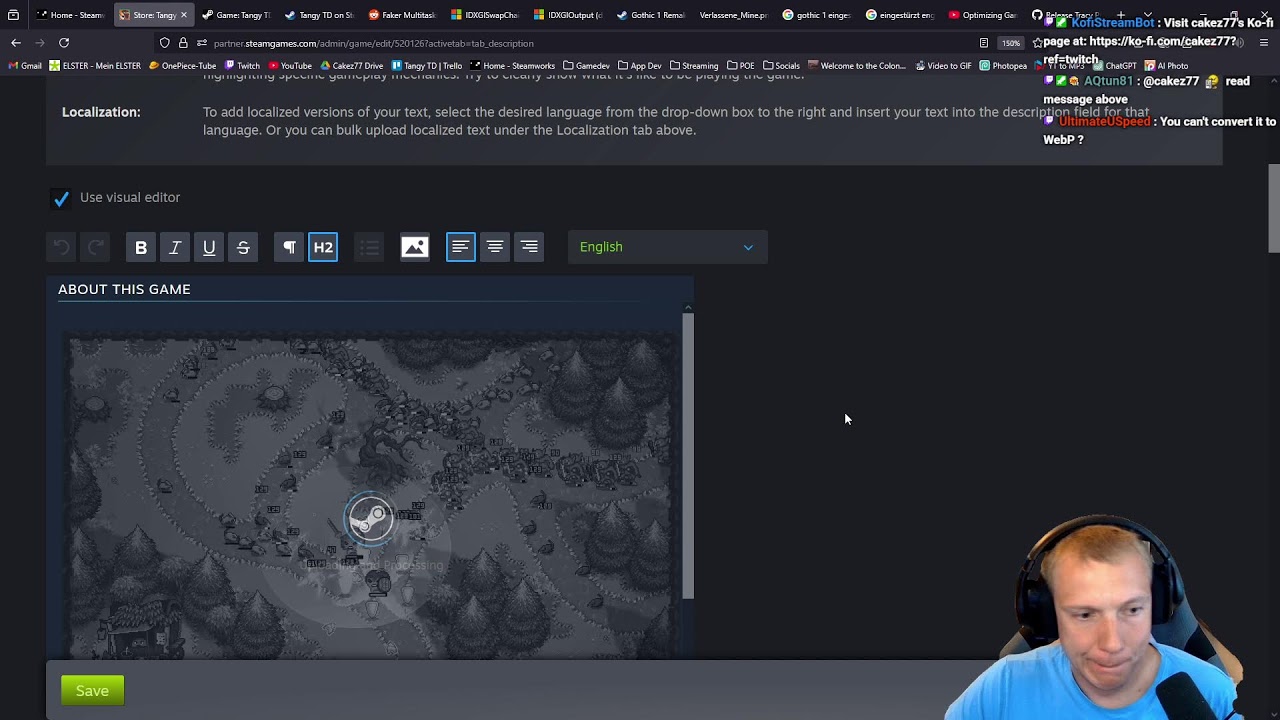The height and width of the screenshot is (720, 1280).
Task: Switch to Faker Multitask tab
Action: (402, 15)
